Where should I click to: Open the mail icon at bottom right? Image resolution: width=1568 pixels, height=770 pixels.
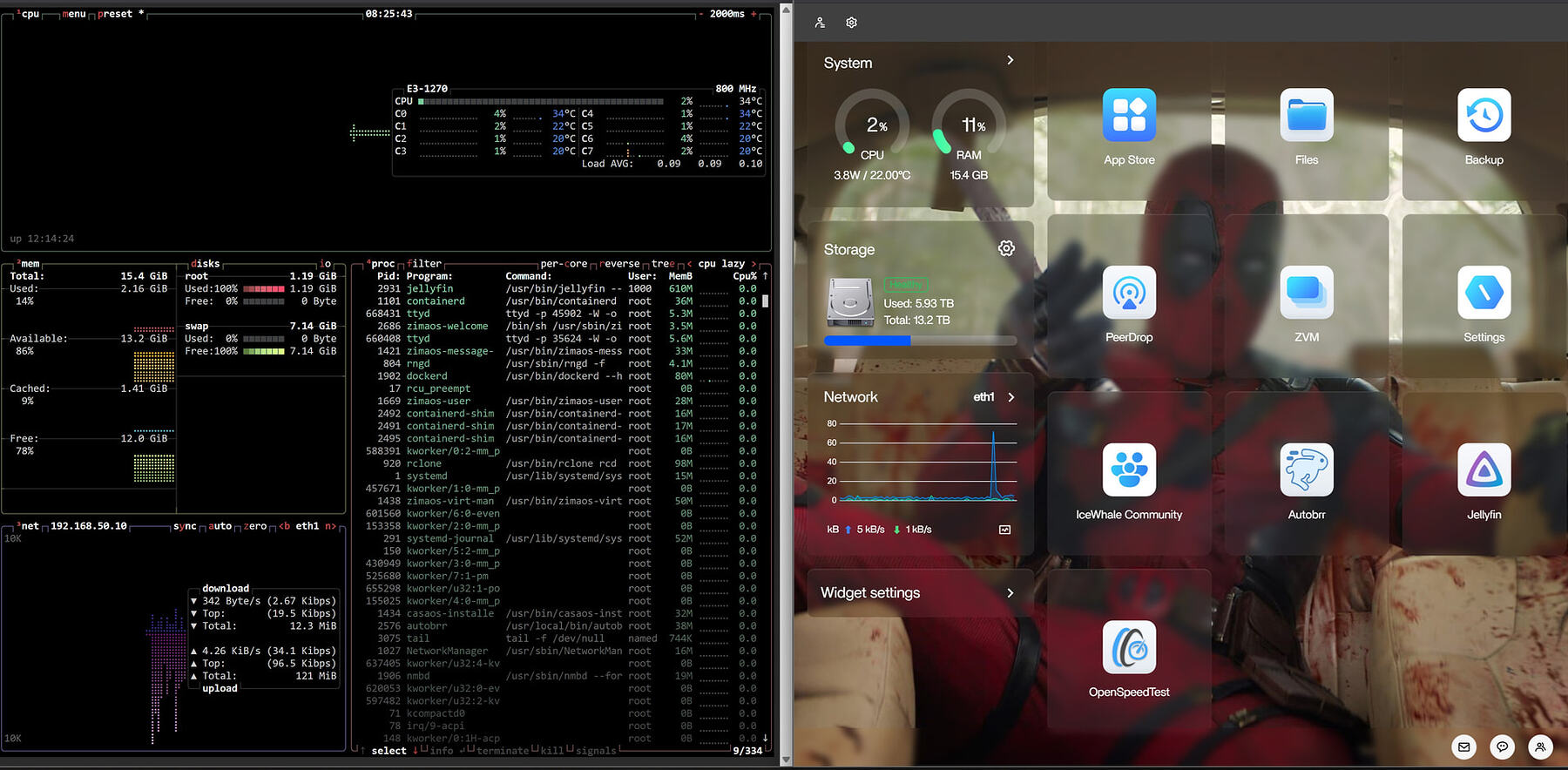click(1464, 746)
